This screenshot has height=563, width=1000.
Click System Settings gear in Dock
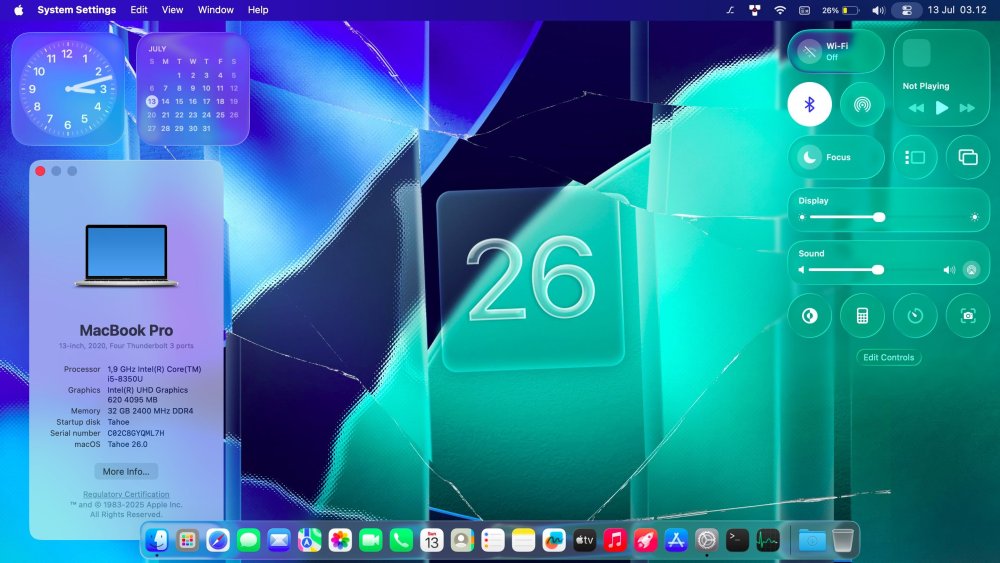[x=707, y=541]
